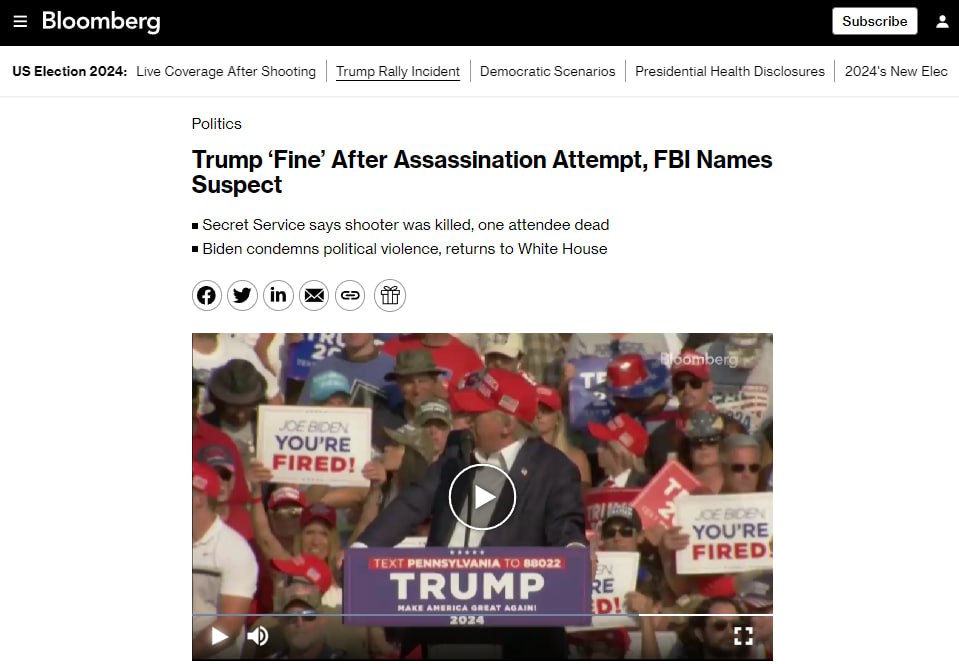The width and height of the screenshot is (959, 664).
Task: Open Live Coverage After Shooting link
Action: 226,72
